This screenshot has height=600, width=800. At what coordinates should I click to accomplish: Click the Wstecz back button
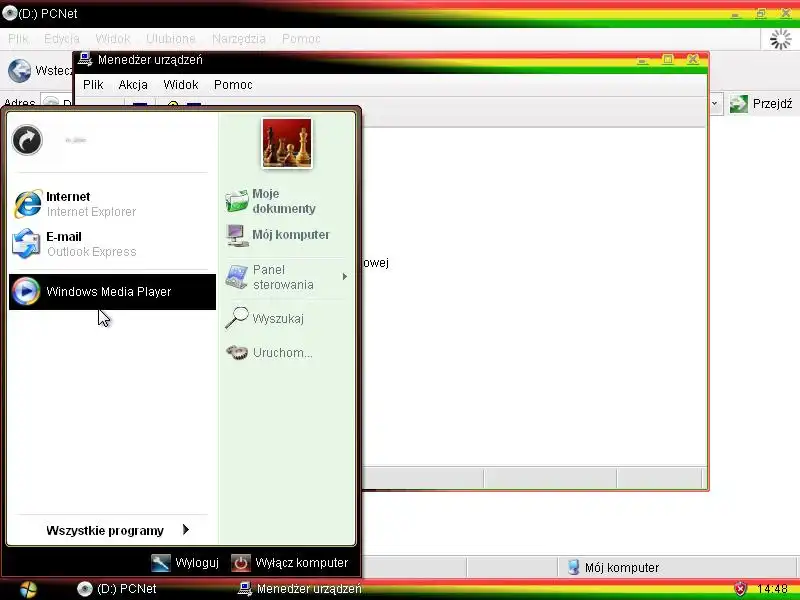(x=40, y=70)
